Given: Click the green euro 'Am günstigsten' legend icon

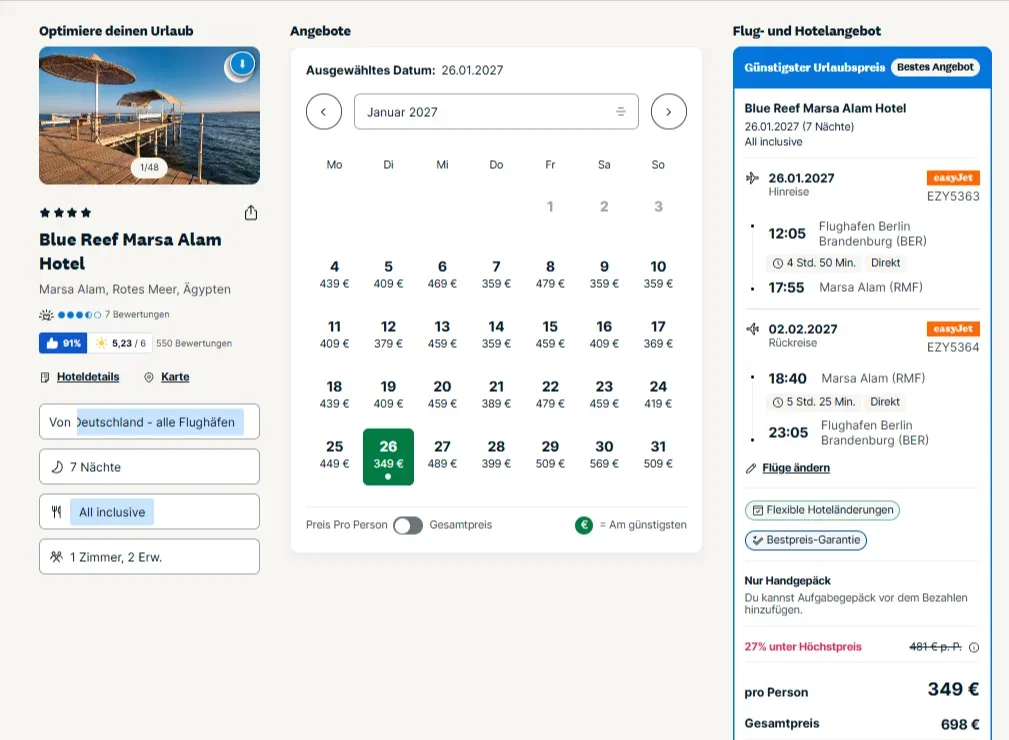Looking at the screenshot, I should [584, 525].
